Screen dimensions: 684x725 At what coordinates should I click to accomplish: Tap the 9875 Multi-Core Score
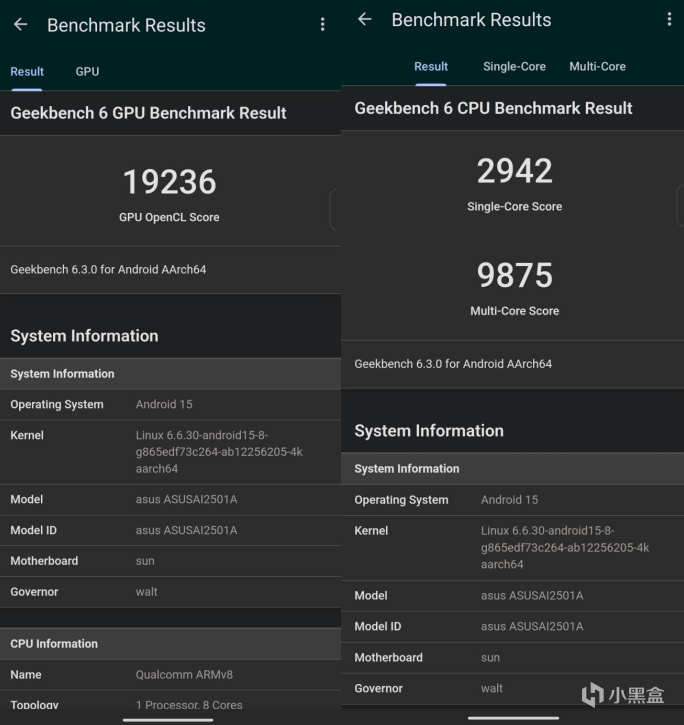[514, 276]
